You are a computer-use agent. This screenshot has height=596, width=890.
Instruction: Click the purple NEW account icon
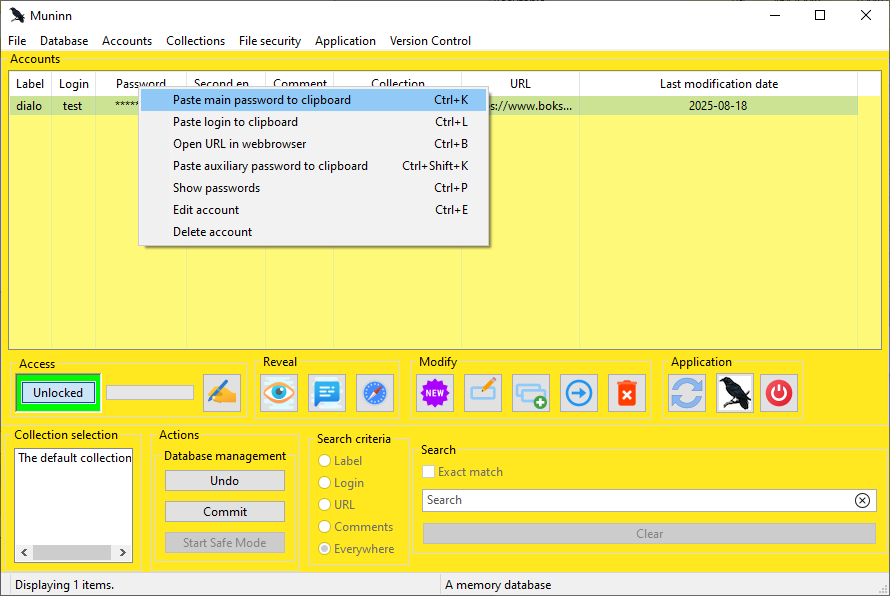tap(435, 393)
